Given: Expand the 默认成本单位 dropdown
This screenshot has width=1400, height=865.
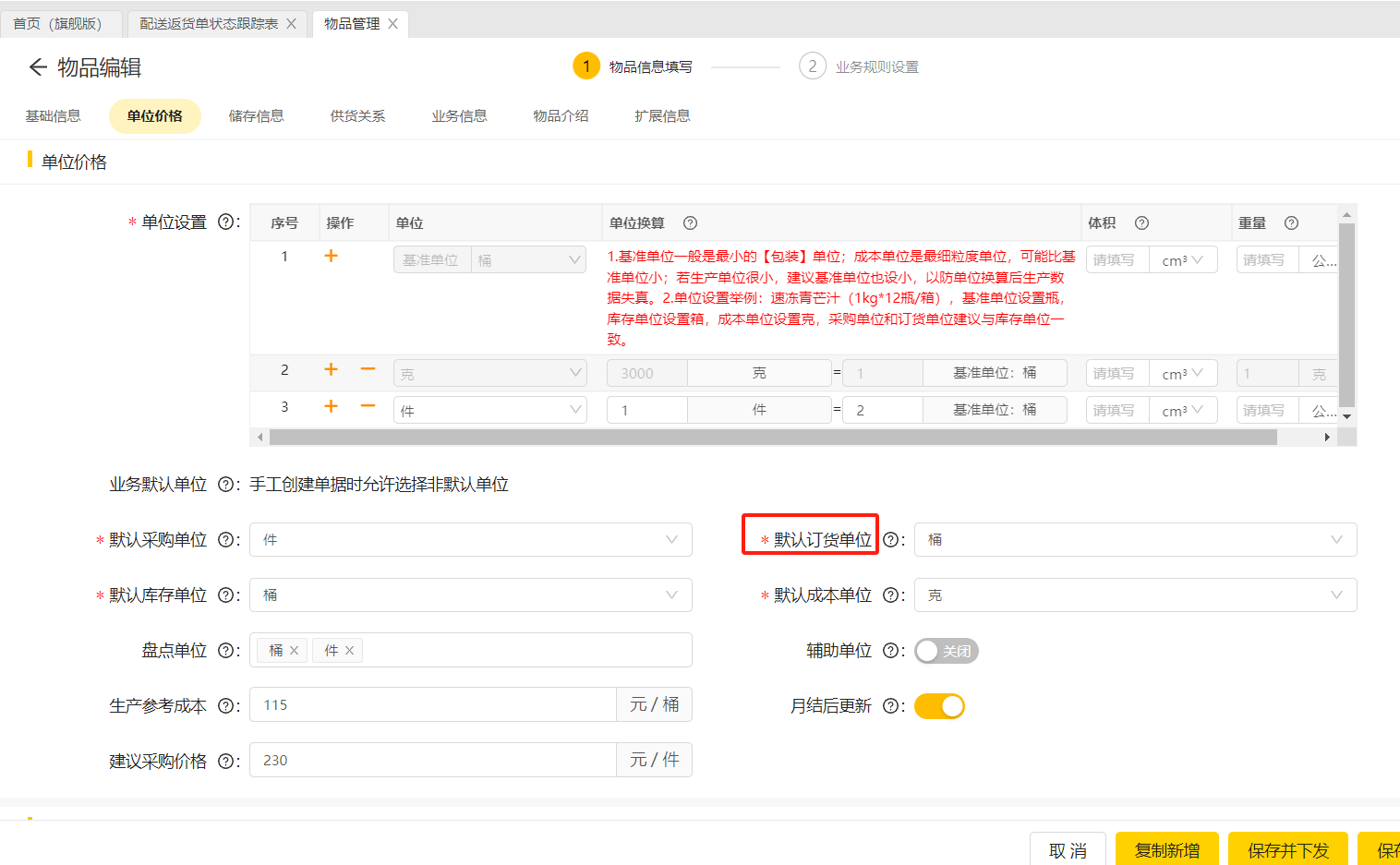Looking at the screenshot, I should 1135,595.
